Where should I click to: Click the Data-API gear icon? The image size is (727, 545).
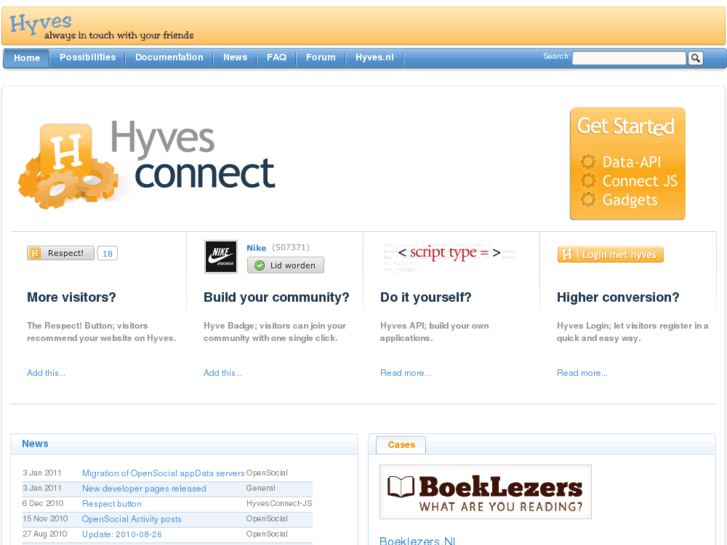(588, 161)
